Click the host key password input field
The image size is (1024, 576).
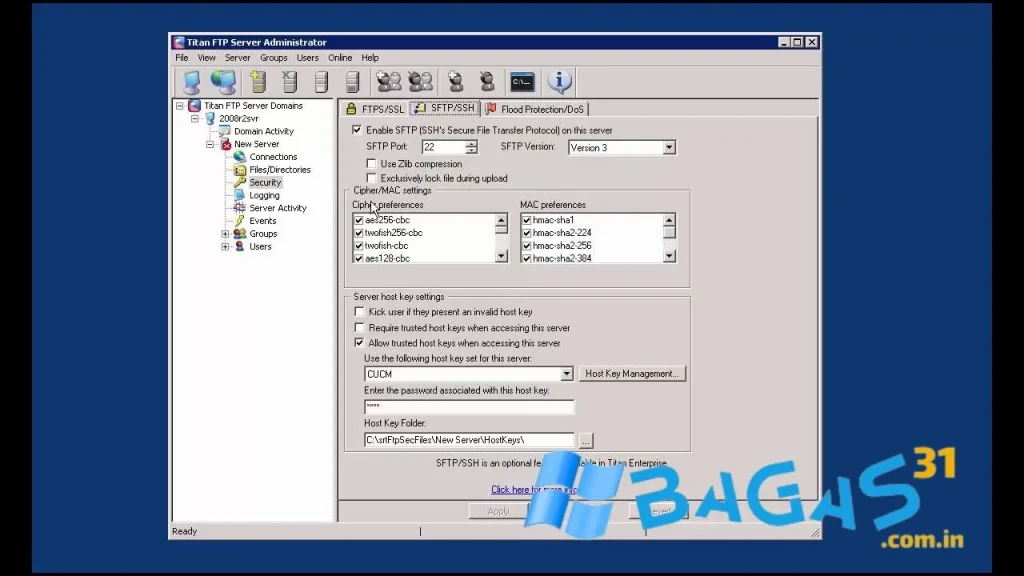[x=469, y=407]
